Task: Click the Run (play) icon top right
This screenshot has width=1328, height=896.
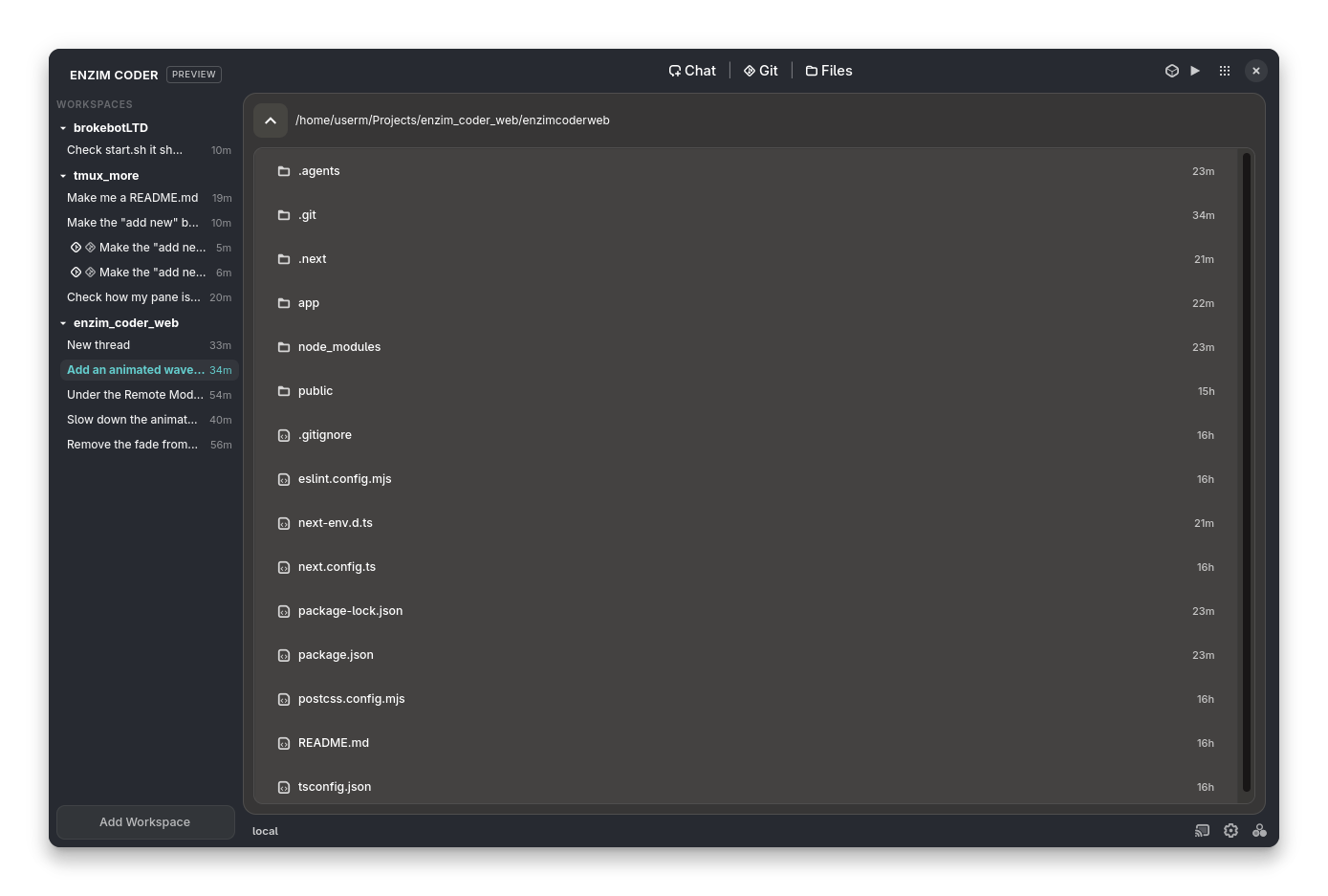Action: click(x=1195, y=70)
